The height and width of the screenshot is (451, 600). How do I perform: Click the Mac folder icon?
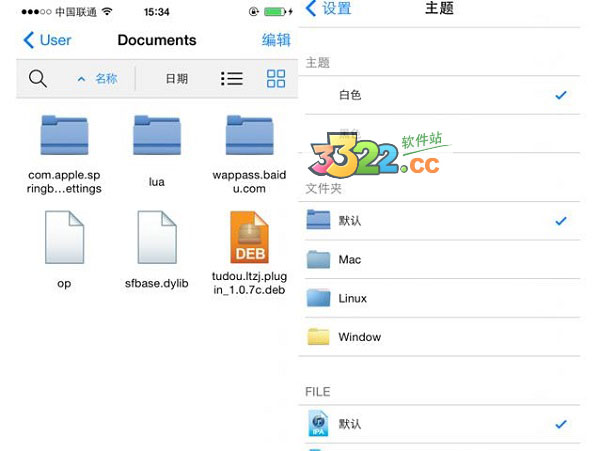(318, 259)
